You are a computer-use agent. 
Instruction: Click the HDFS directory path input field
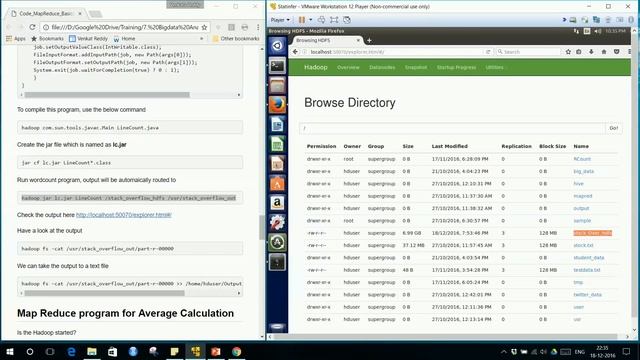tap(452, 128)
